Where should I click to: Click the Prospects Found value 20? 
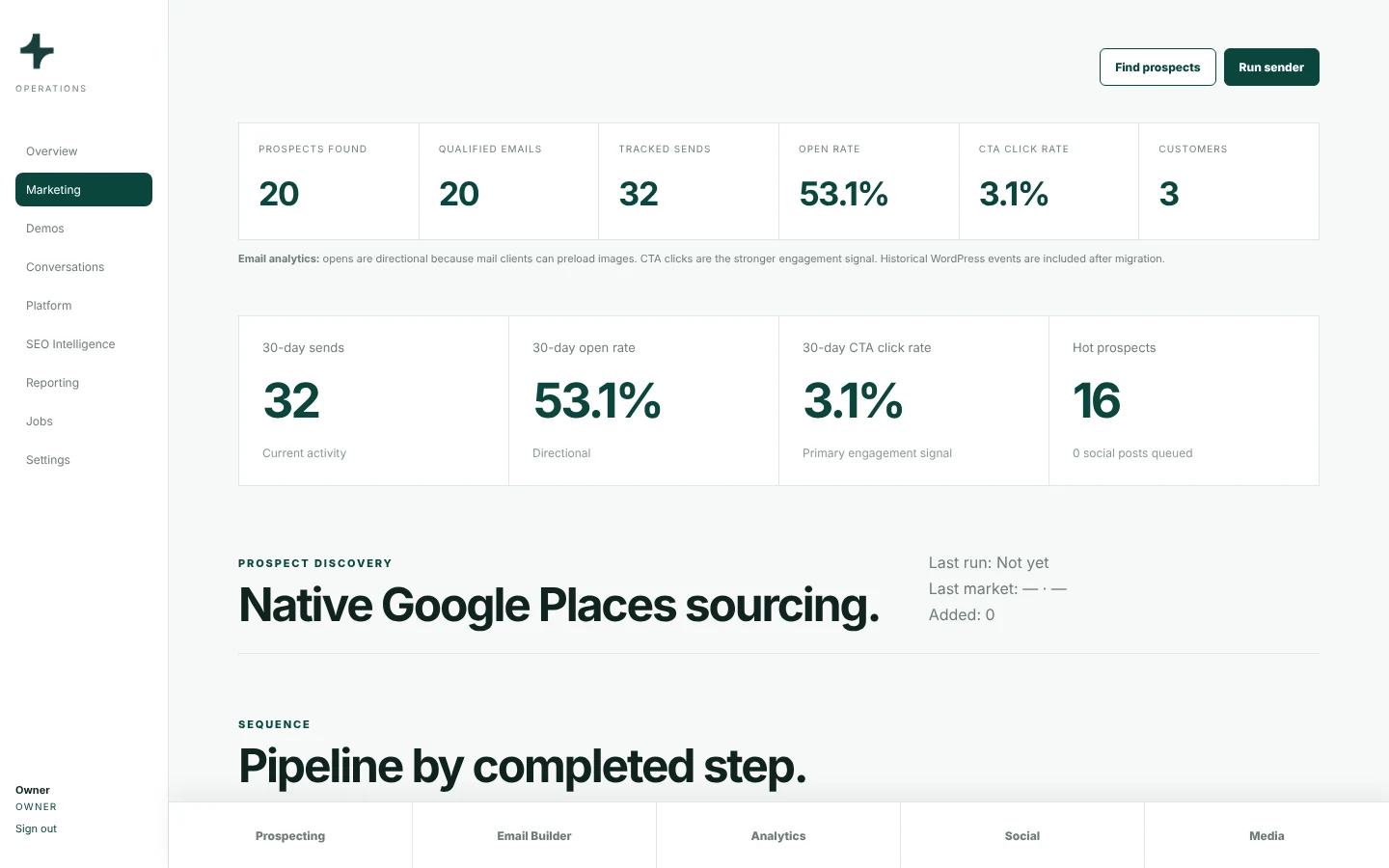[x=279, y=194]
